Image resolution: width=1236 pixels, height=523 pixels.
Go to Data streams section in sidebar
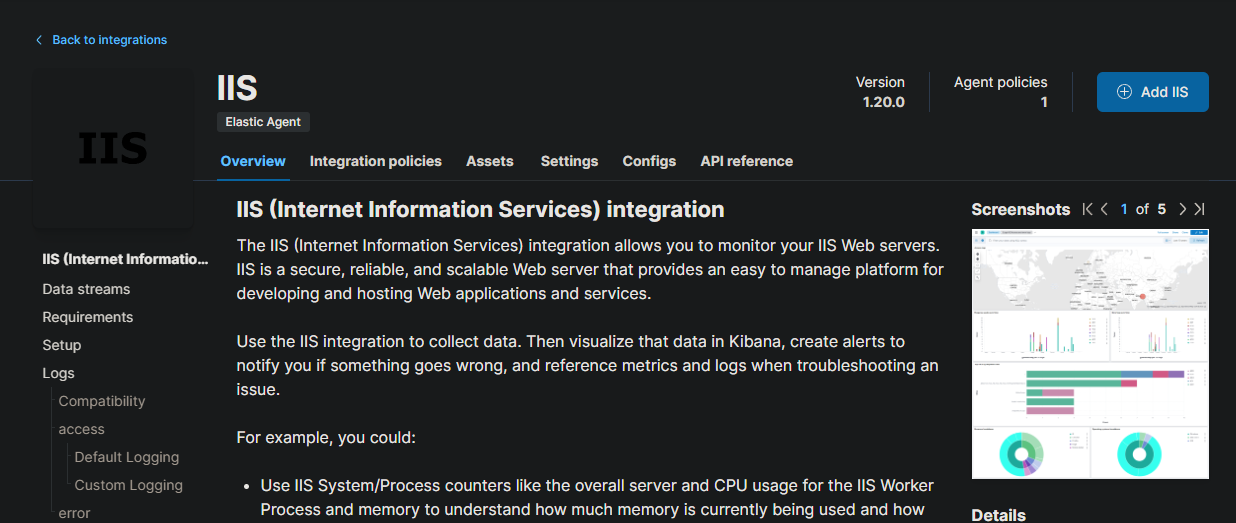pos(86,289)
